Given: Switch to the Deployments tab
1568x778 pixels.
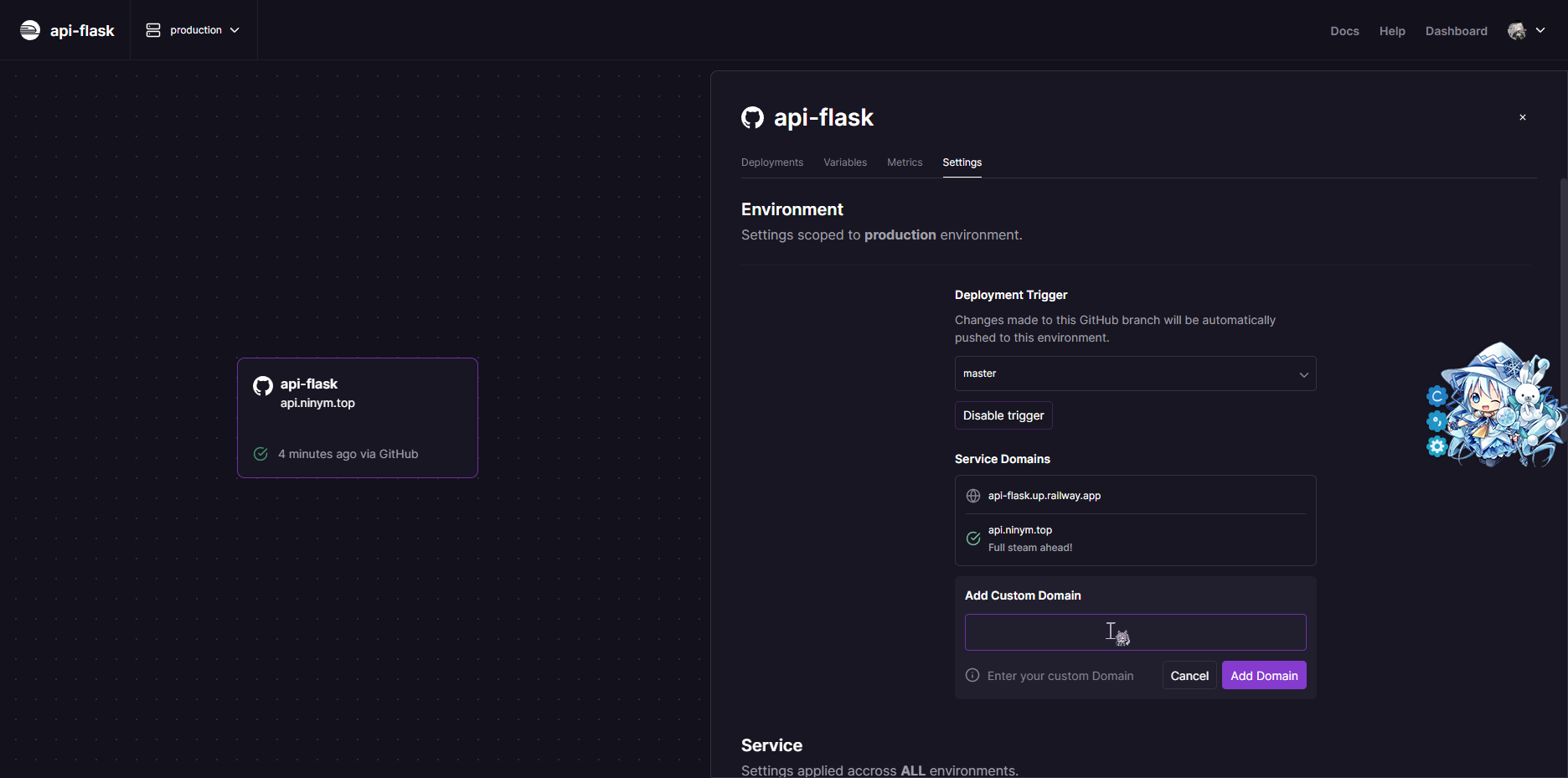Looking at the screenshot, I should tap(771, 162).
